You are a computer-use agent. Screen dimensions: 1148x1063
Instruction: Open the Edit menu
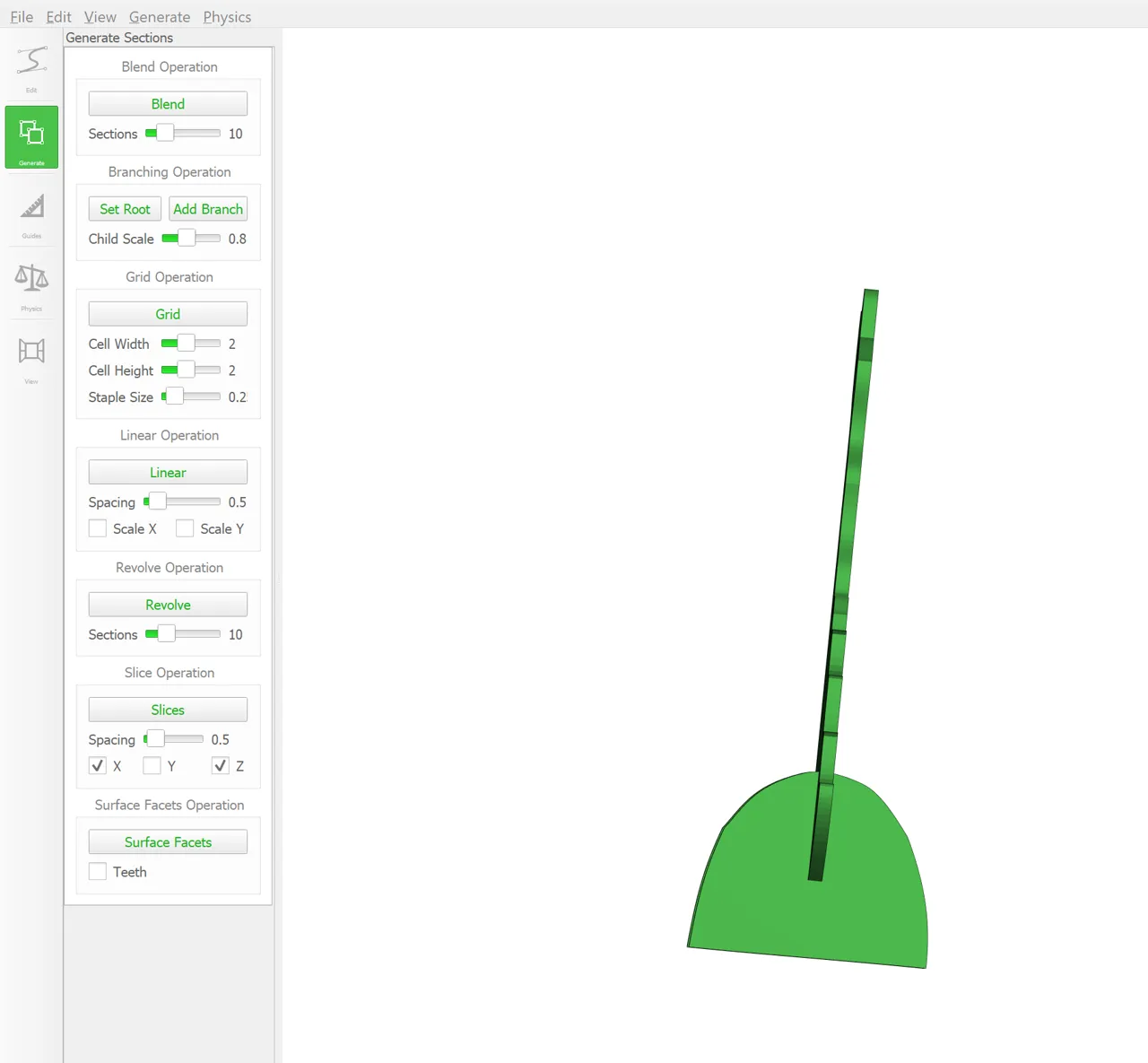58,17
